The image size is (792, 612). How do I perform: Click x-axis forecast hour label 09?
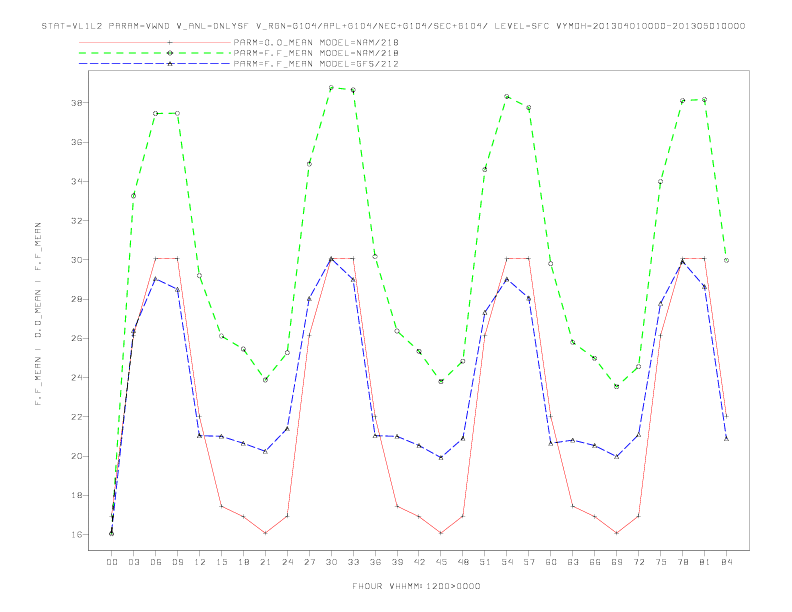178,562
